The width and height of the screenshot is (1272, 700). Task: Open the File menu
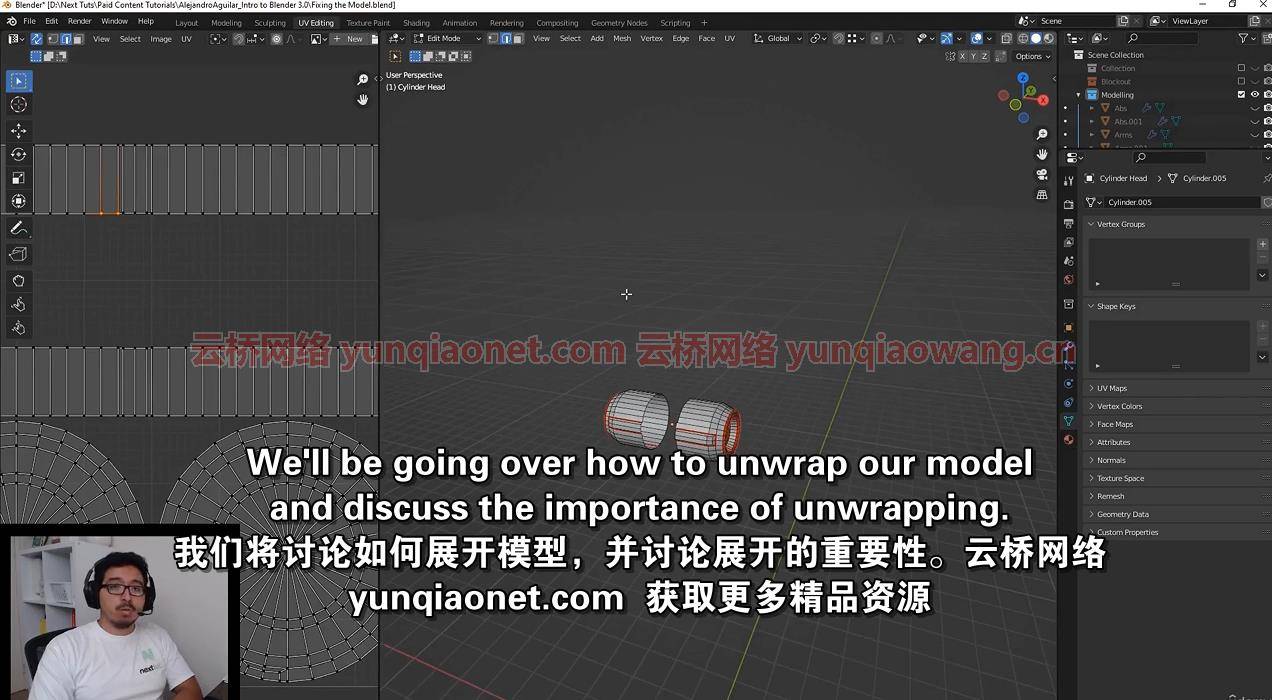tap(29, 21)
